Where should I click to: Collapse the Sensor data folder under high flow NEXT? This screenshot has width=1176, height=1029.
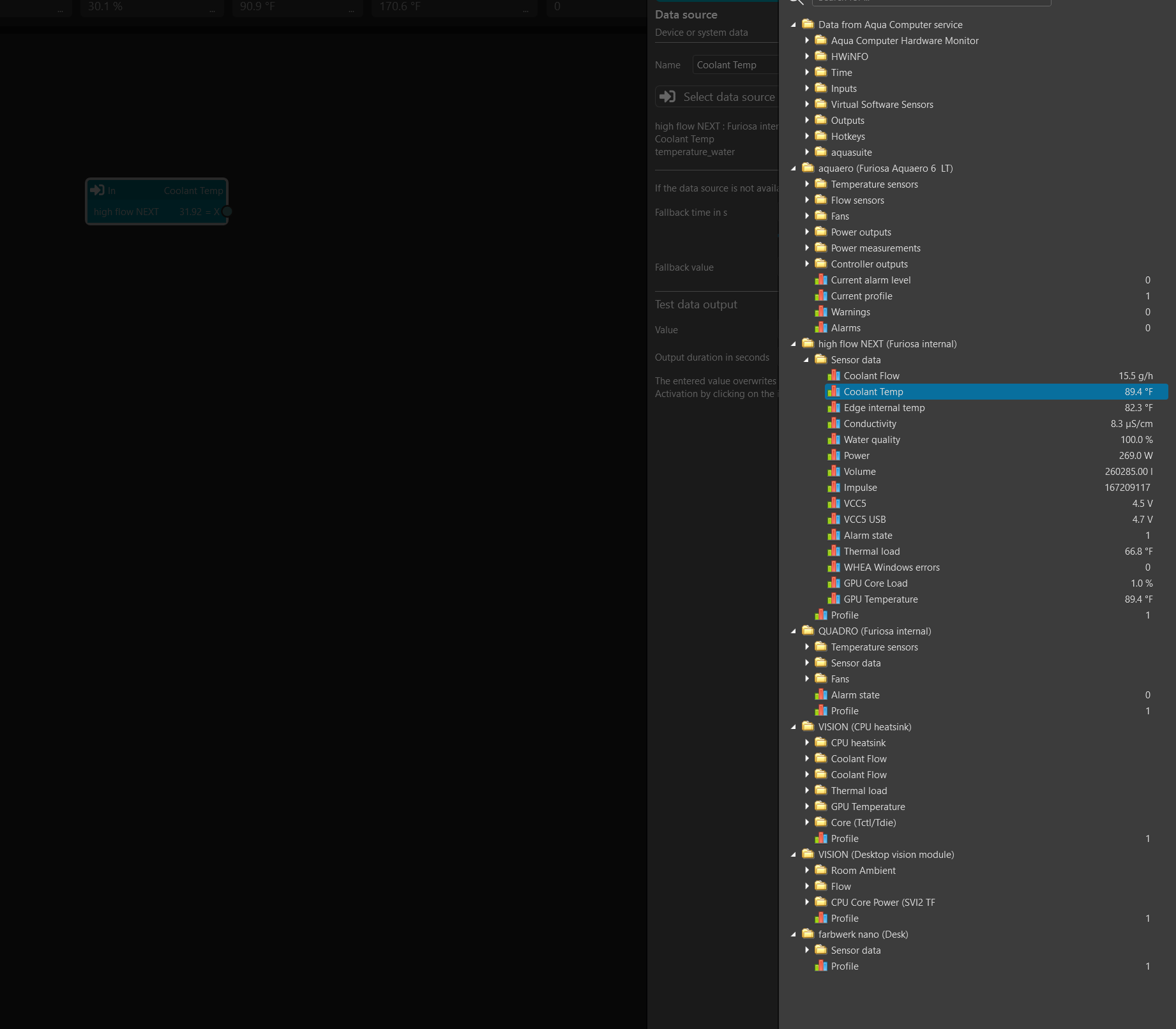tap(806, 360)
